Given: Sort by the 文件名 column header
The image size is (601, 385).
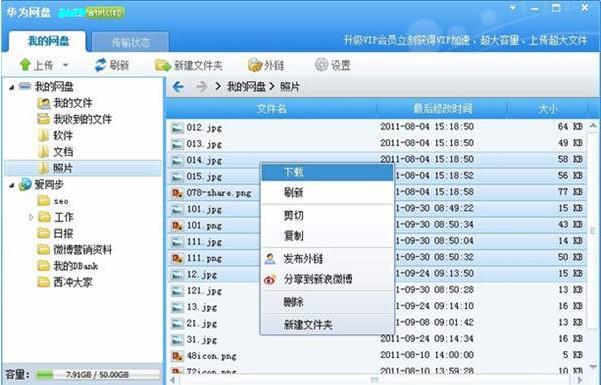Looking at the screenshot, I should pyautogui.click(x=271, y=109).
